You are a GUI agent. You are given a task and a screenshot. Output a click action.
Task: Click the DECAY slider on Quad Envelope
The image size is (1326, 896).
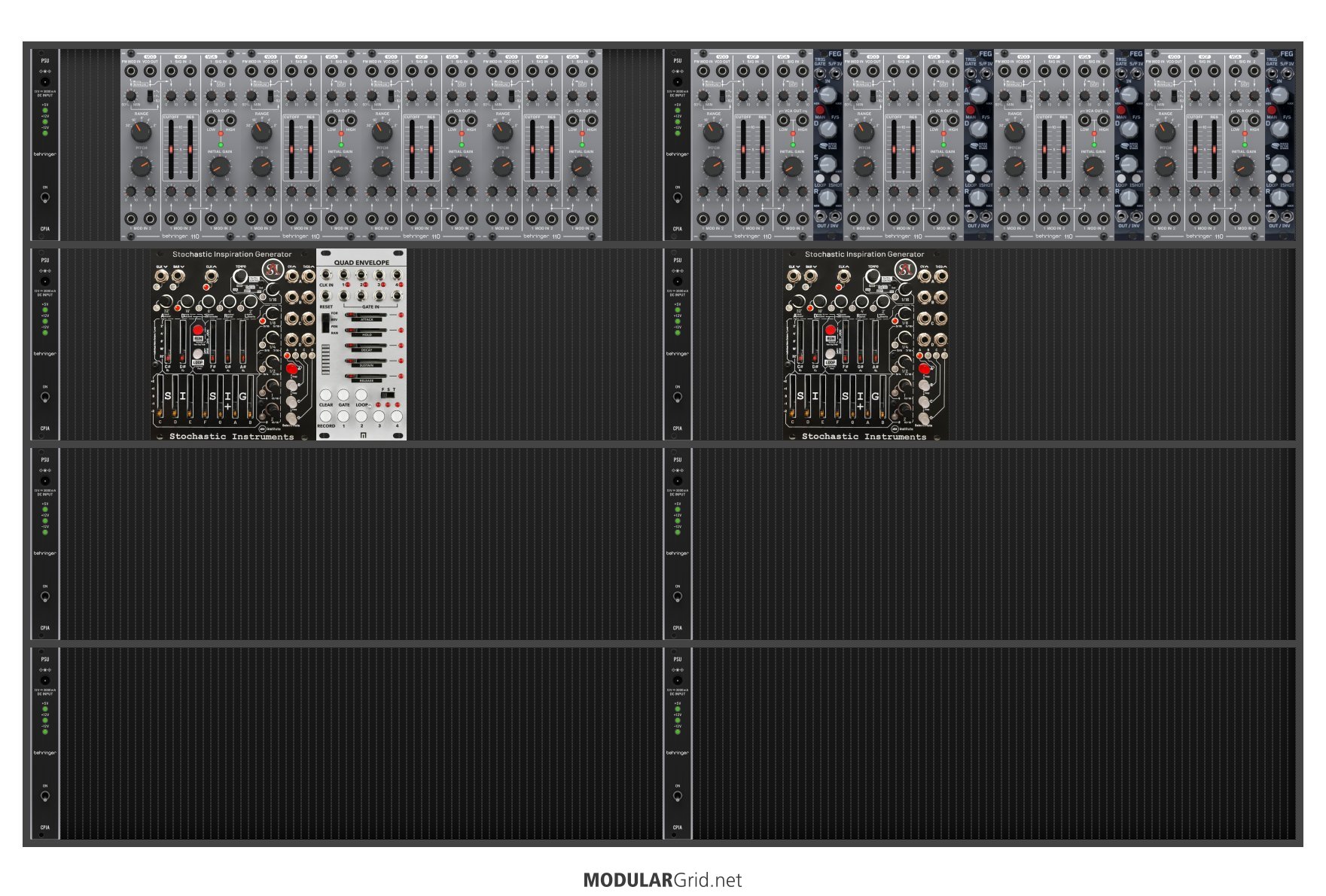(367, 346)
